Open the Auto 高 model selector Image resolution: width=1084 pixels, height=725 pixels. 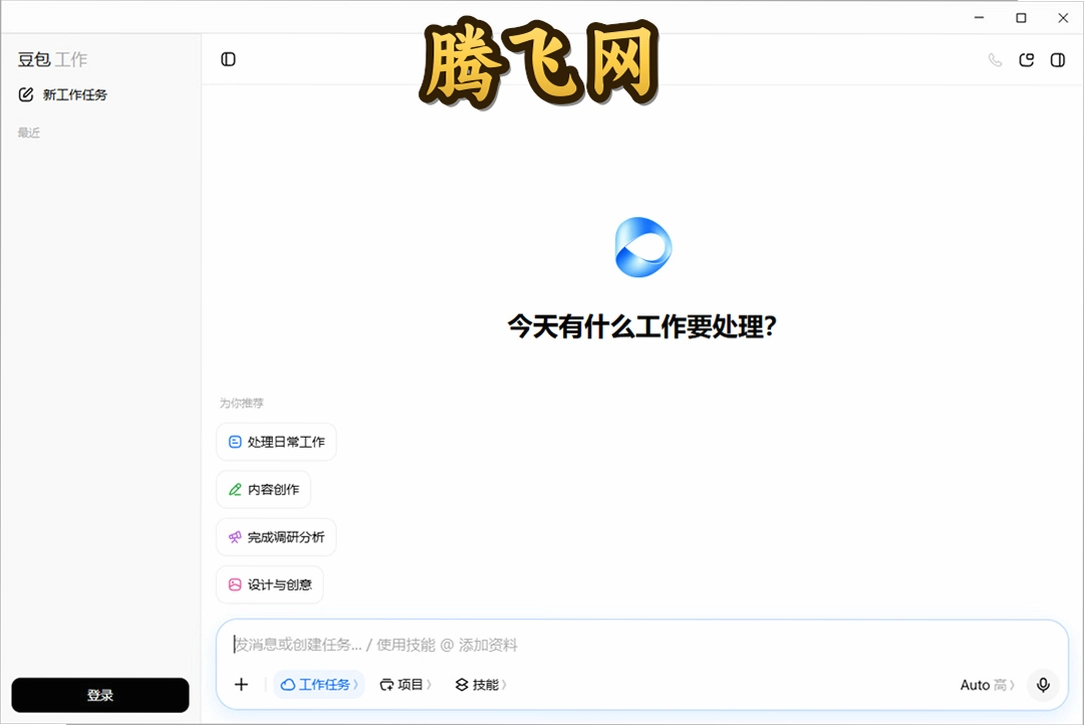[987, 685]
